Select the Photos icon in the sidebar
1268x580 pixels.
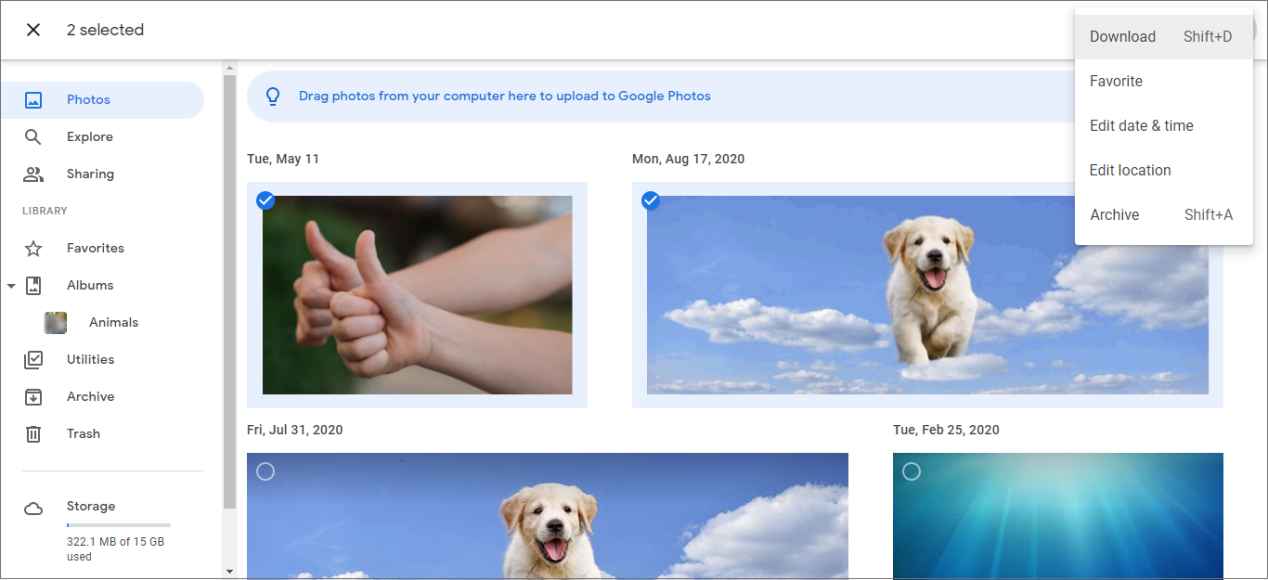click(x=35, y=99)
